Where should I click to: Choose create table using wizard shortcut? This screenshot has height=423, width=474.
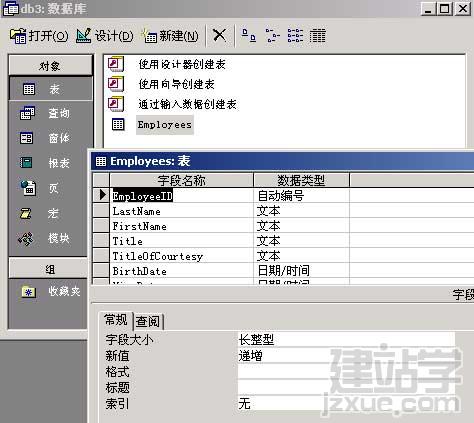pos(176,84)
